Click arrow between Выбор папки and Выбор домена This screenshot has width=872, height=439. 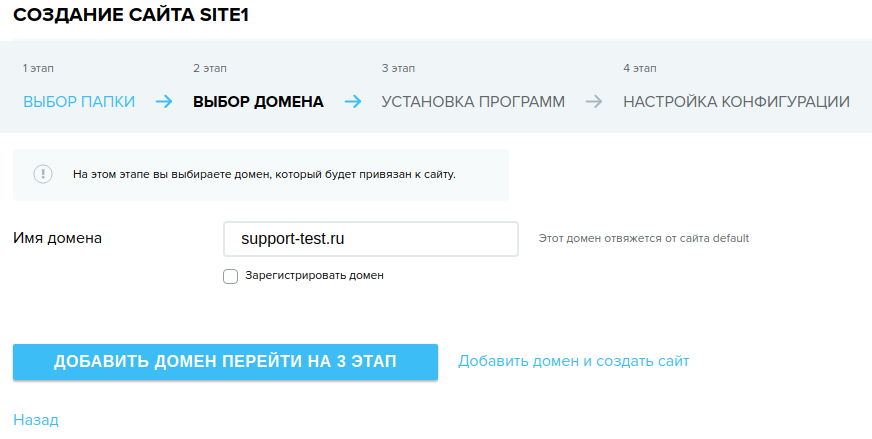[164, 102]
